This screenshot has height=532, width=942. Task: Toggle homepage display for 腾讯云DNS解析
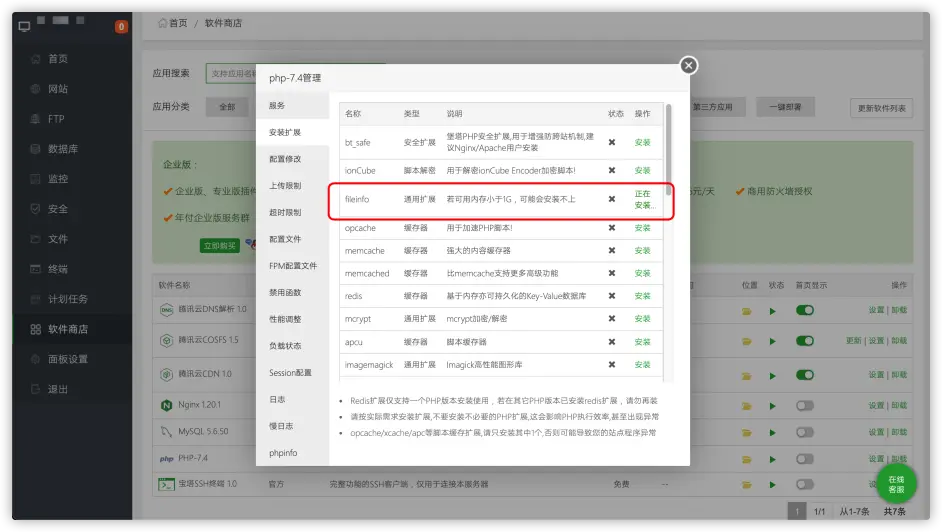[804, 310]
